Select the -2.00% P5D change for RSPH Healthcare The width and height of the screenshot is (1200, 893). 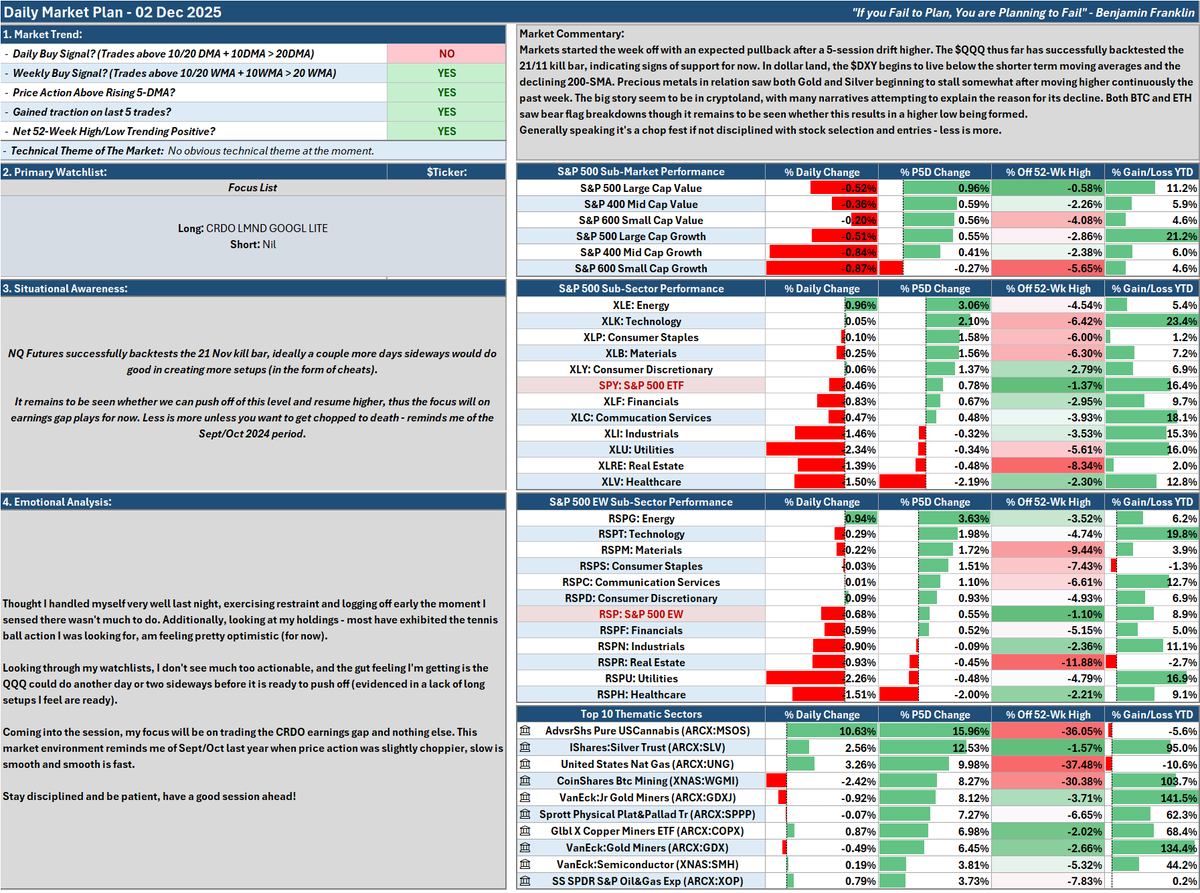[936, 694]
